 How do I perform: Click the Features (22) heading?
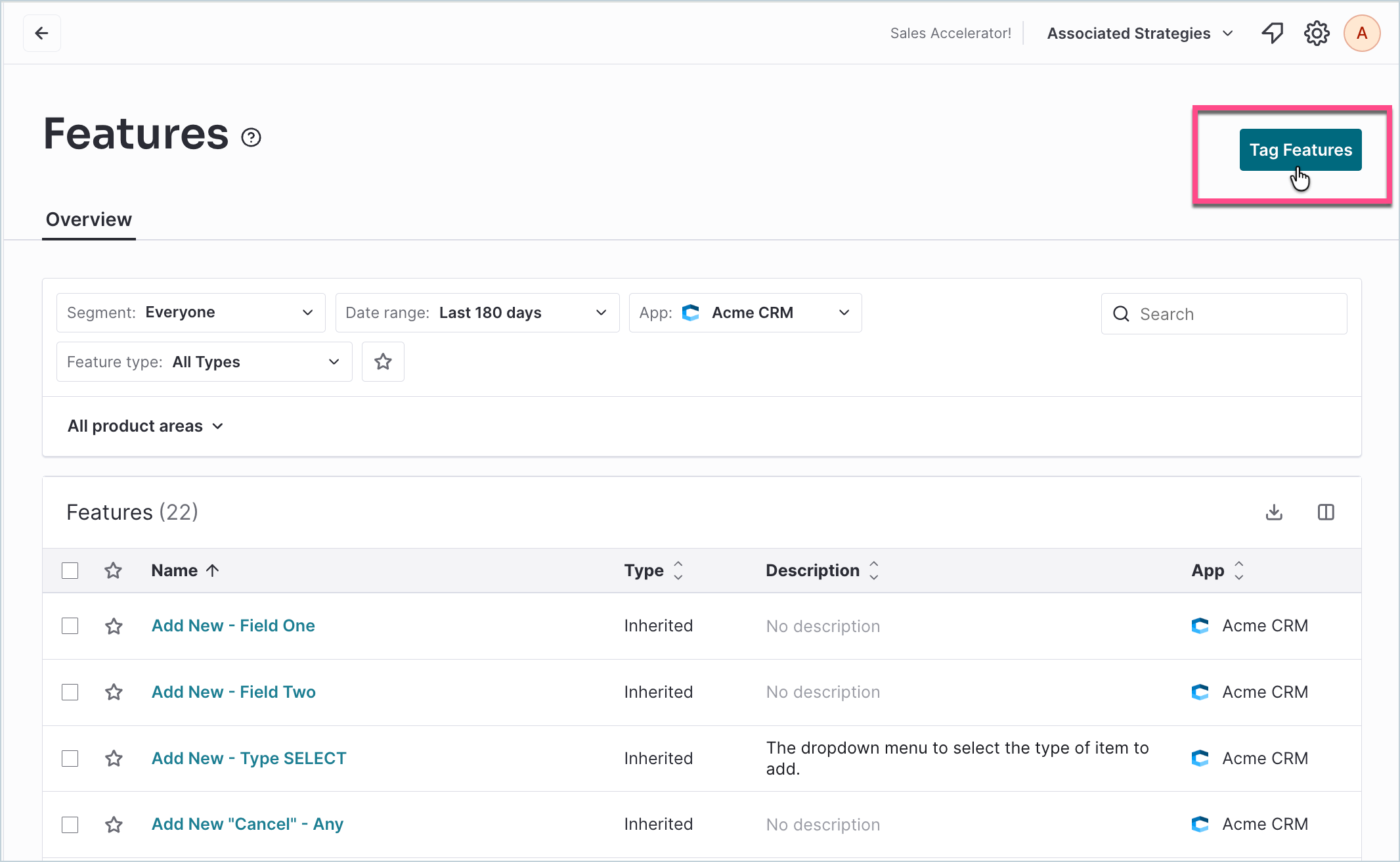[132, 512]
